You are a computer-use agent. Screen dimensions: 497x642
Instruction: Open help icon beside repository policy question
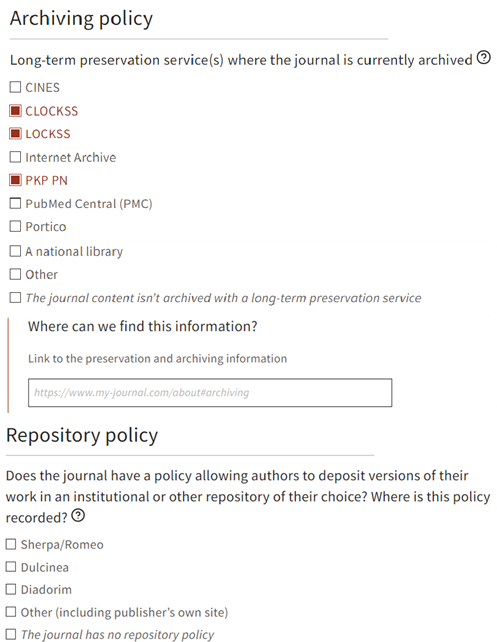[x=78, y=515]
